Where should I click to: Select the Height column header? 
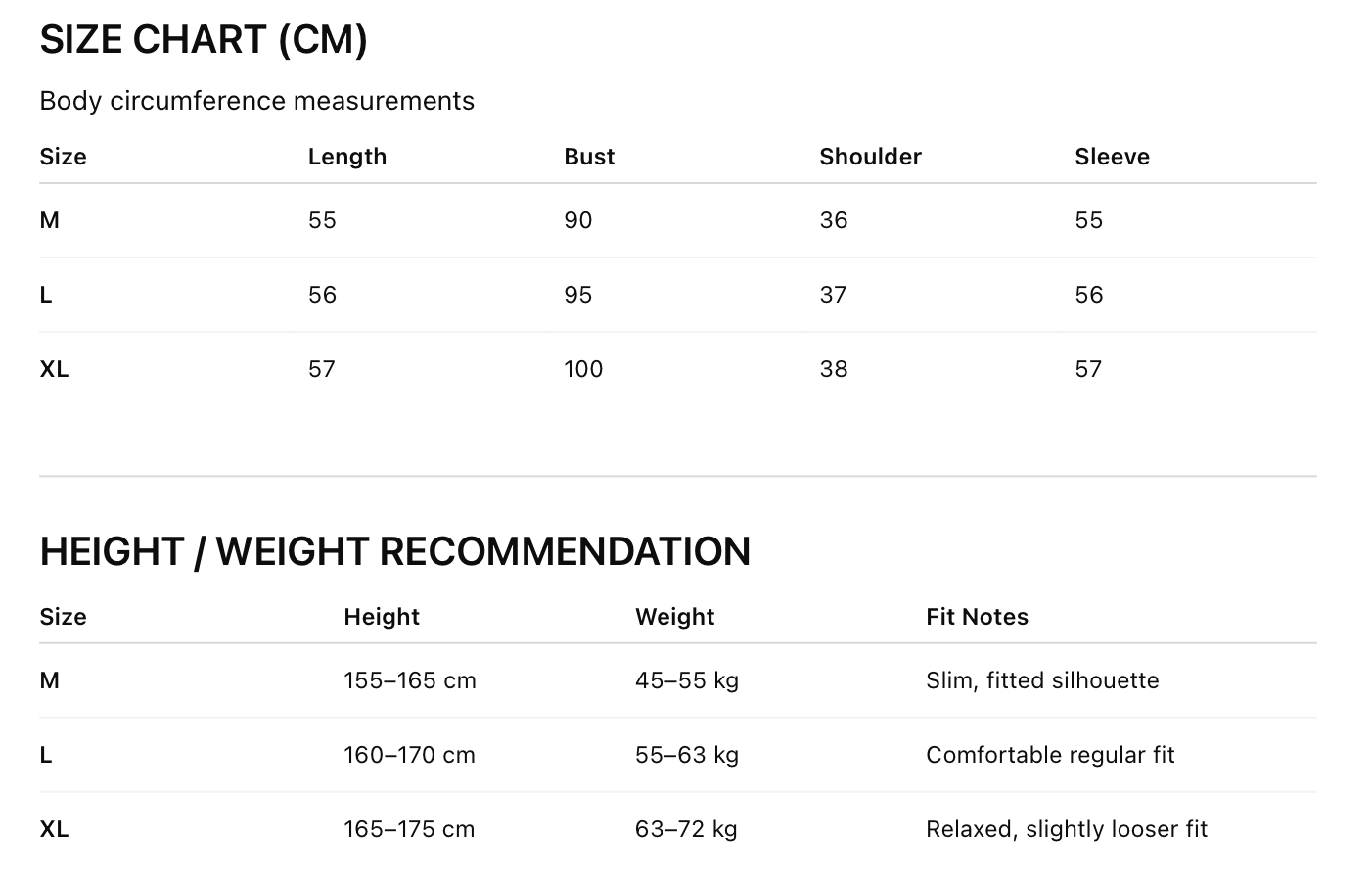(381, 617)
